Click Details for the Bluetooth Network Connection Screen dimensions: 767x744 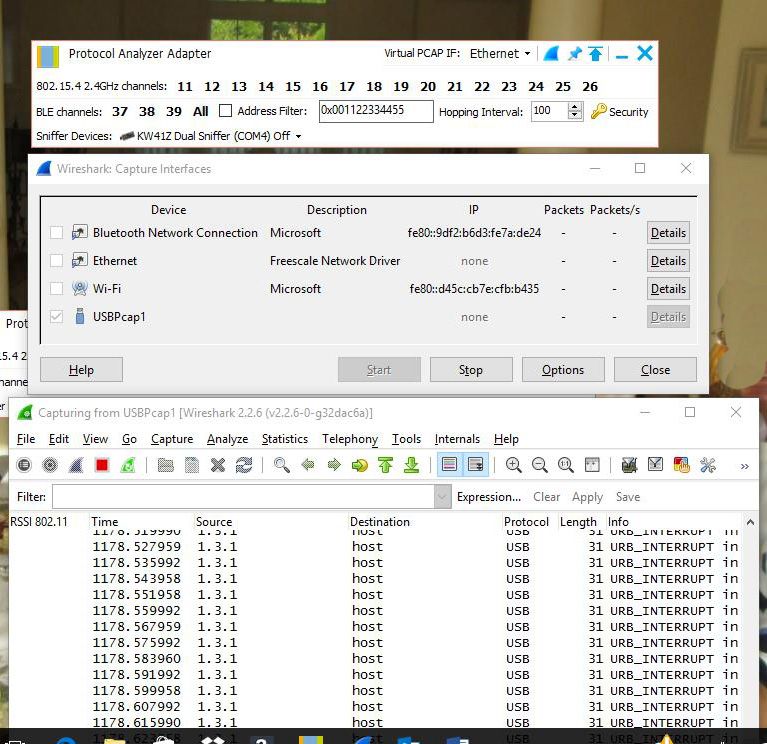click(668, 232)
